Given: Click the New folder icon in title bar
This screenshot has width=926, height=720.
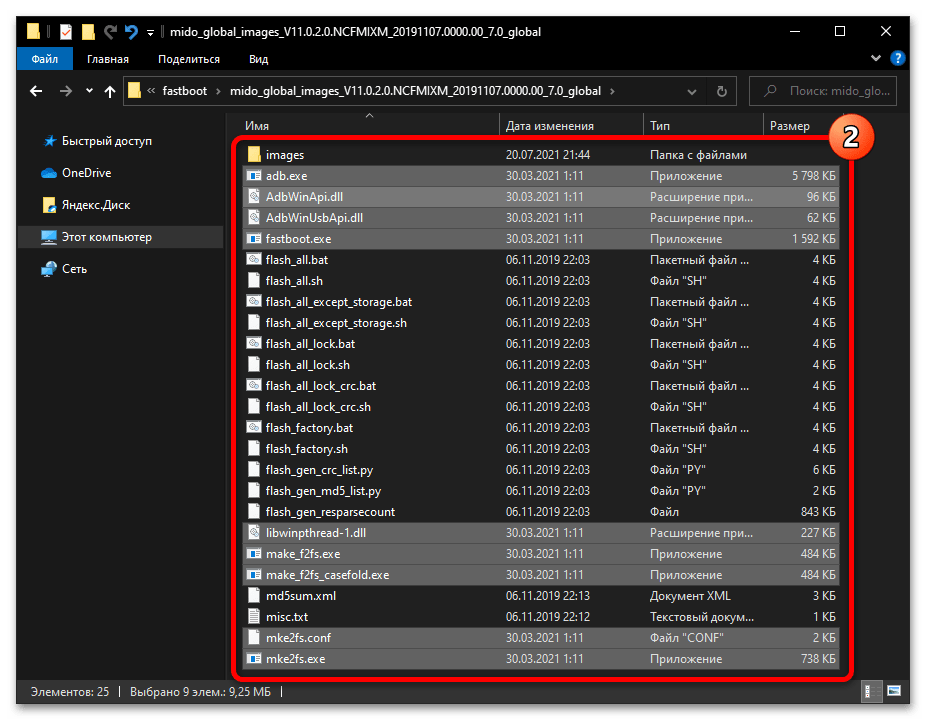Looking at the screenshot, I should (x=88, y=31).
